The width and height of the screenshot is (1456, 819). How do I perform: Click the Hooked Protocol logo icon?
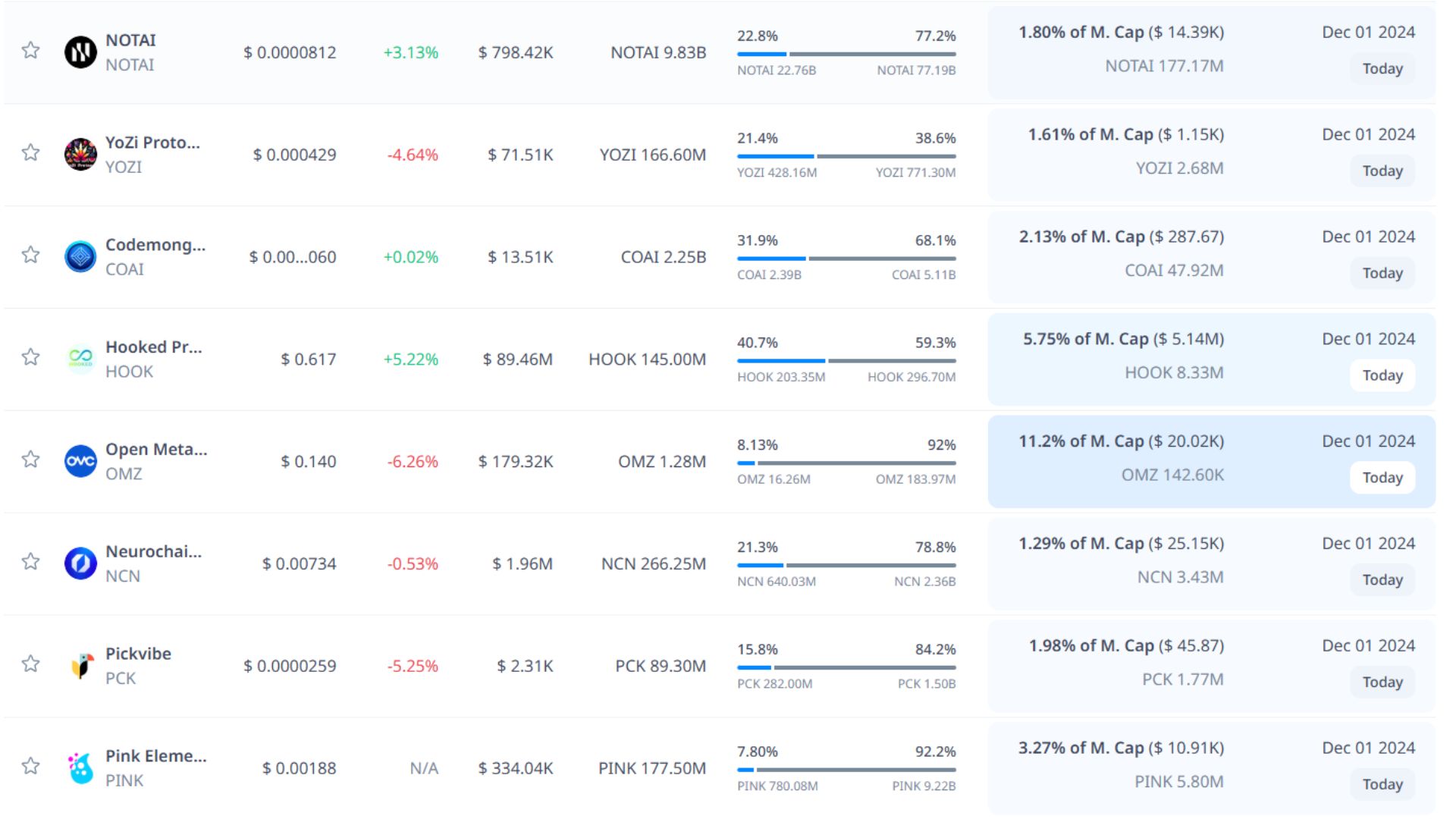pos(80,359)
